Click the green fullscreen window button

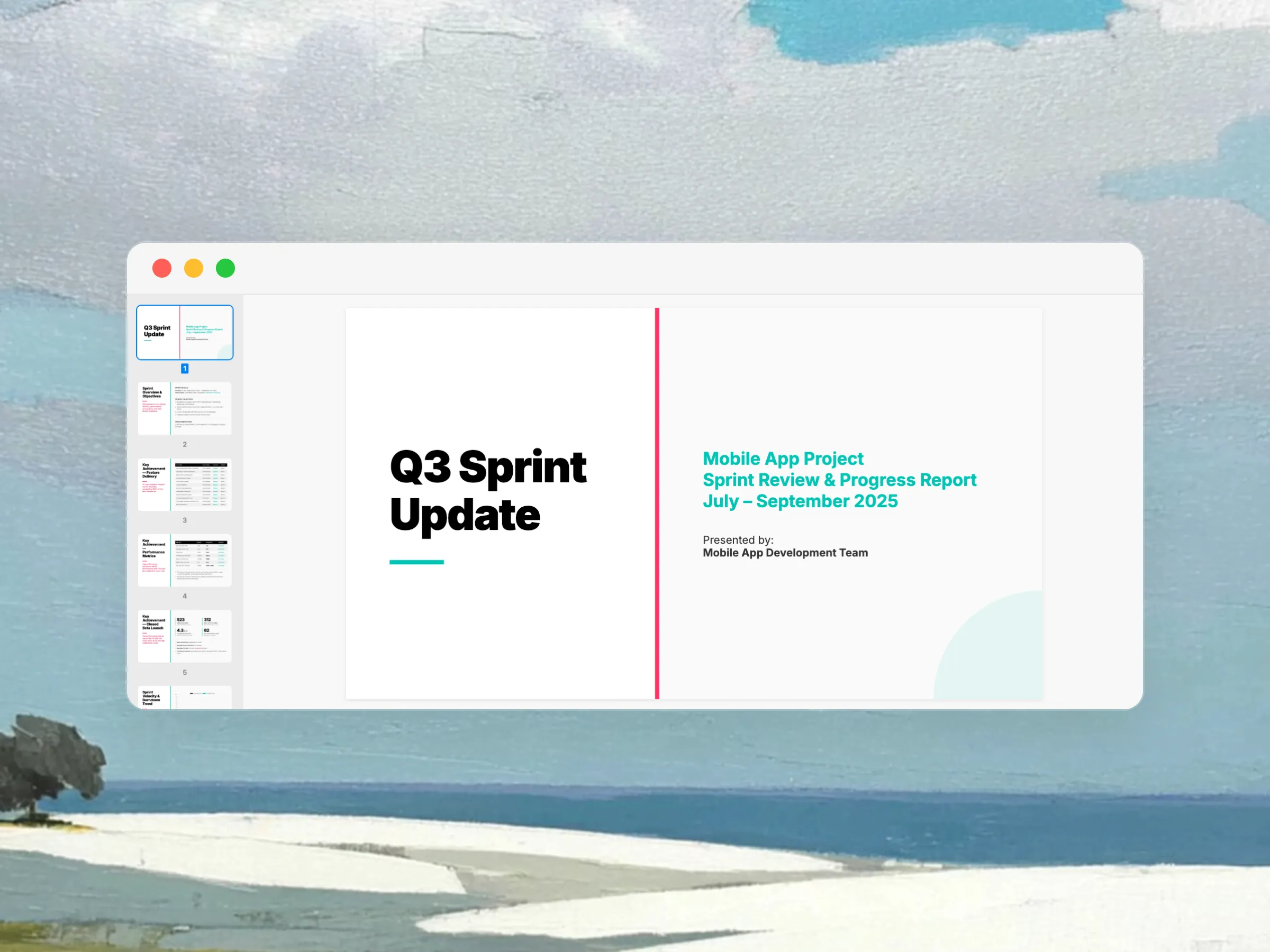[225, 268]
